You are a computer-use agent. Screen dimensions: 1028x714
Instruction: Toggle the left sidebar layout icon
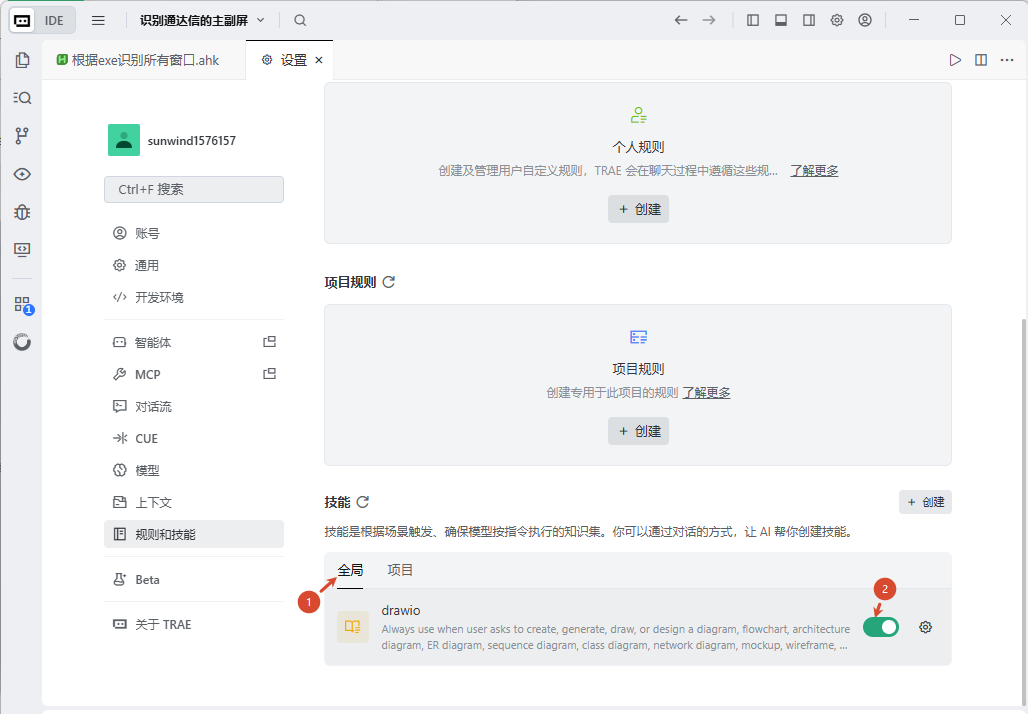click(x=753, y=20)
